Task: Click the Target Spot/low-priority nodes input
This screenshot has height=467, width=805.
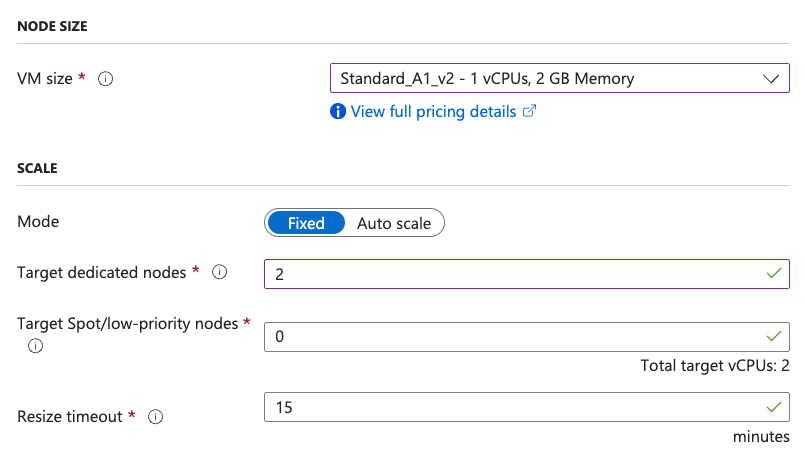Action: [510, 337]
